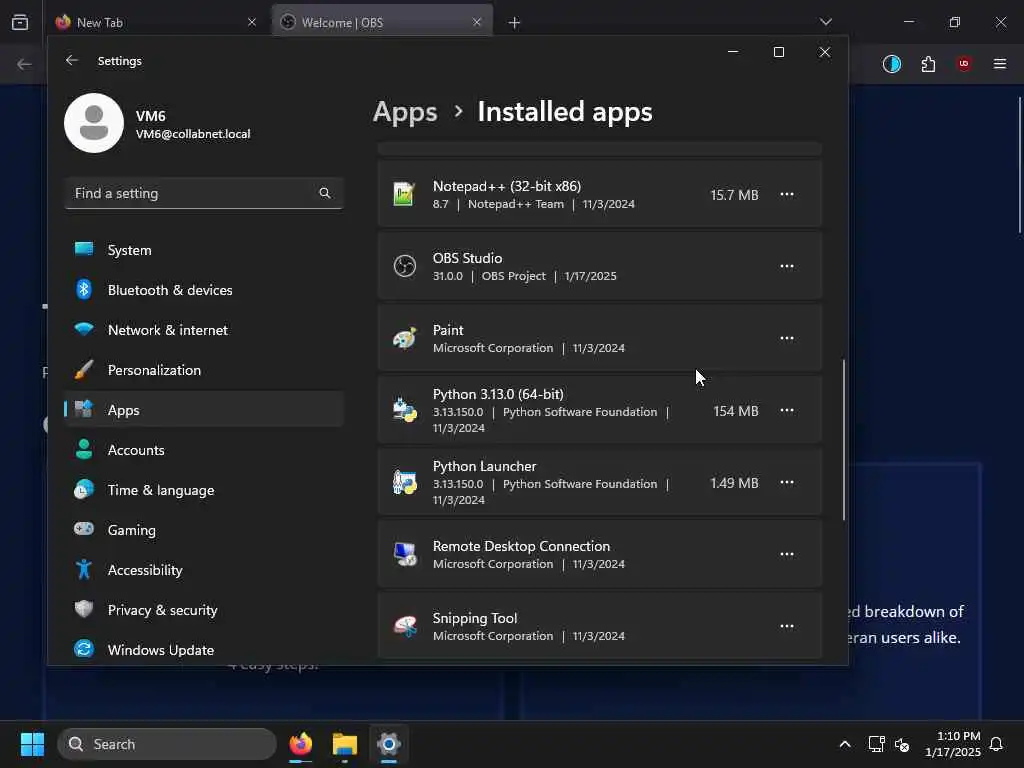
Task: Open a new browser tab with plus button
Action: [x=515, y=23]
